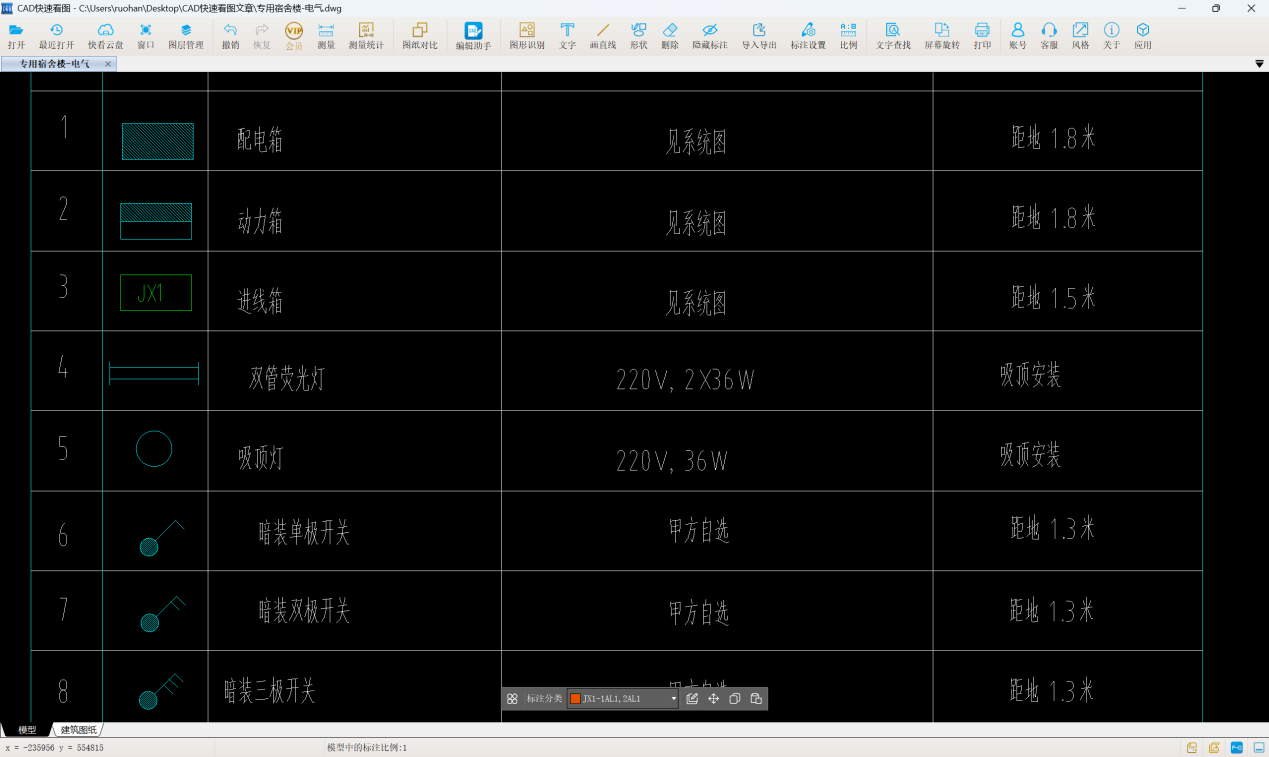
Task: Switch to the 模型 model tab
Action: point(27,730)
